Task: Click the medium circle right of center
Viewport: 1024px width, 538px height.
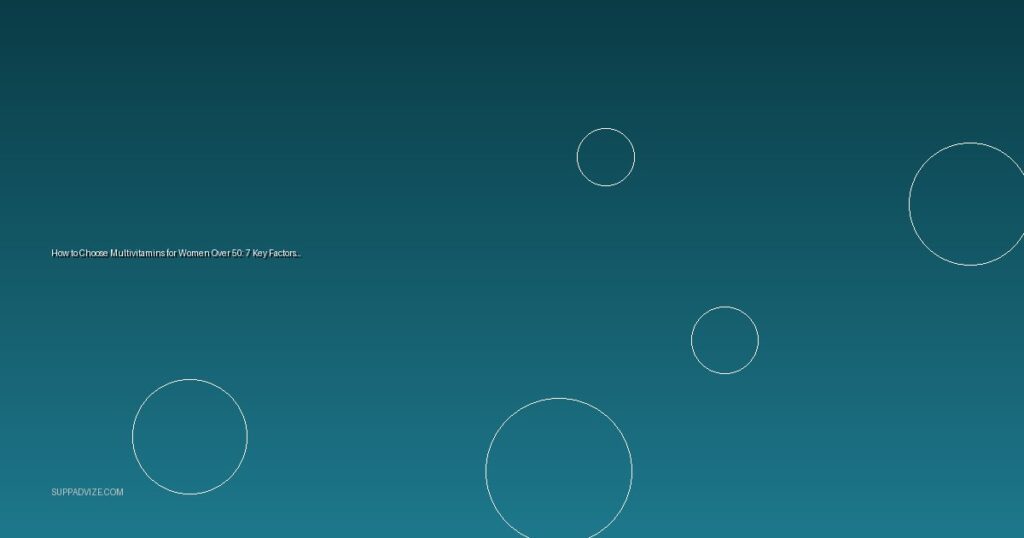Action: click(724, 340)
